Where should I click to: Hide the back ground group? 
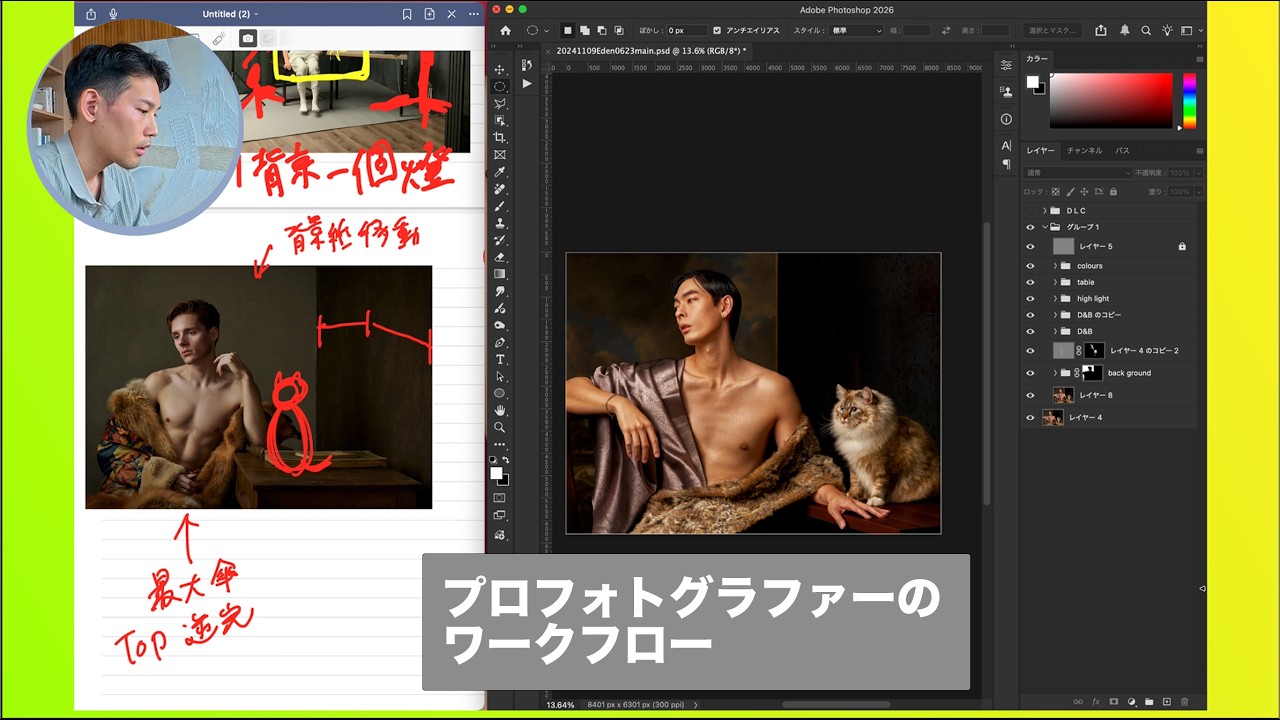1030,373
